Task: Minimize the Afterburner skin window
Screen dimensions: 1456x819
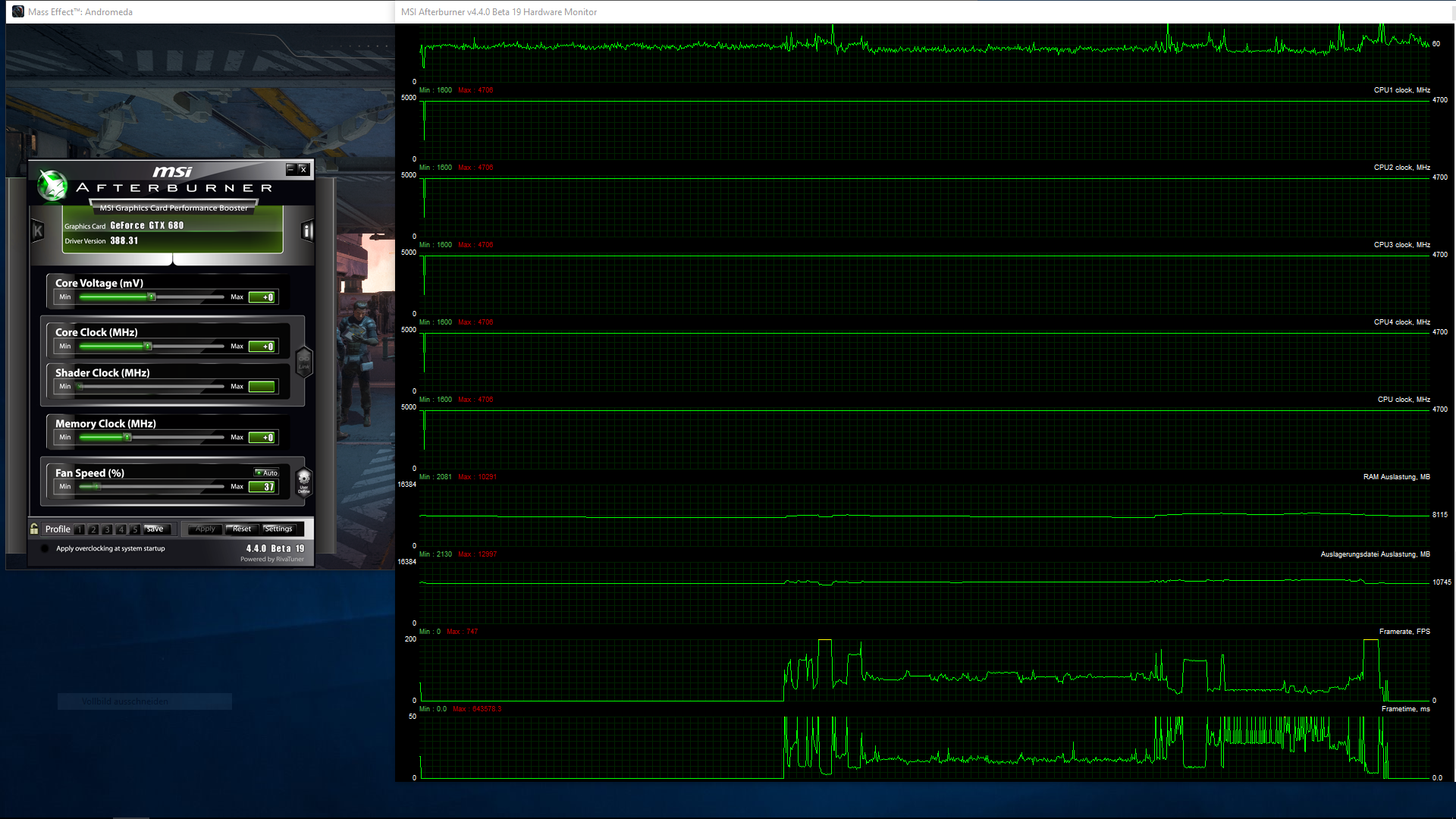Action: pos(290,169)
